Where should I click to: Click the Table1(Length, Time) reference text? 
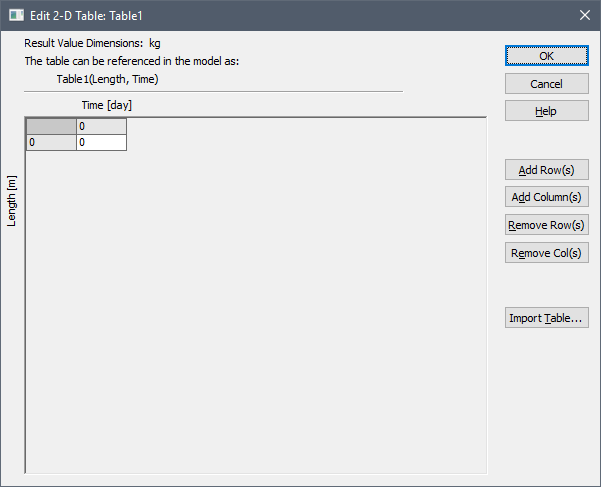click(107, 79)
